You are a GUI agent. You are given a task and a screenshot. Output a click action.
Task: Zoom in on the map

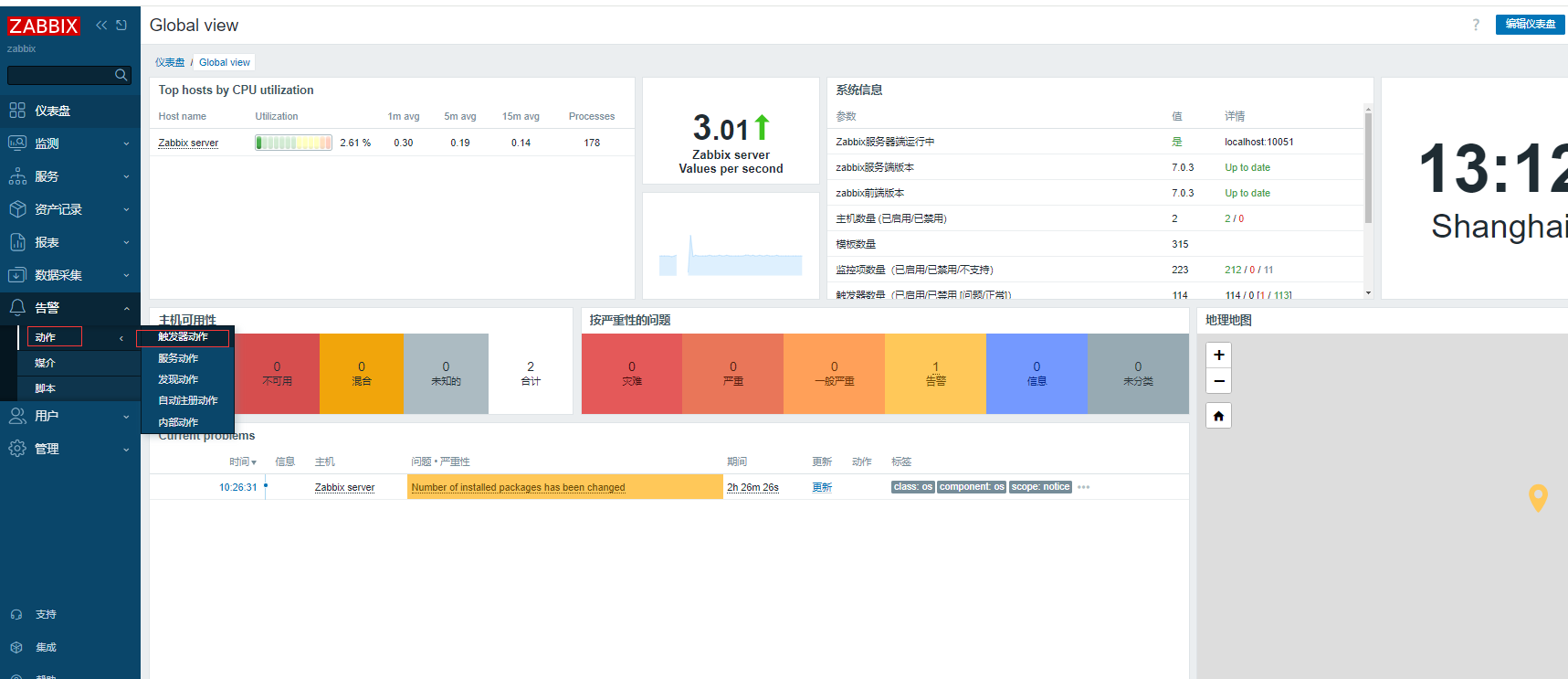click(x=1219, y=355)
